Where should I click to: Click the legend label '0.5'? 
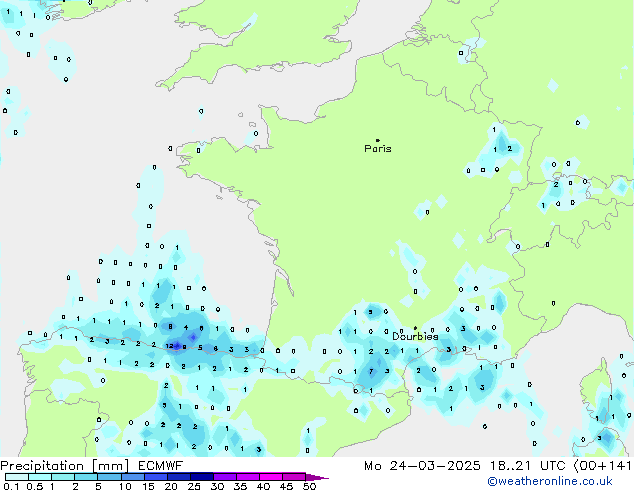coord(35,486)
